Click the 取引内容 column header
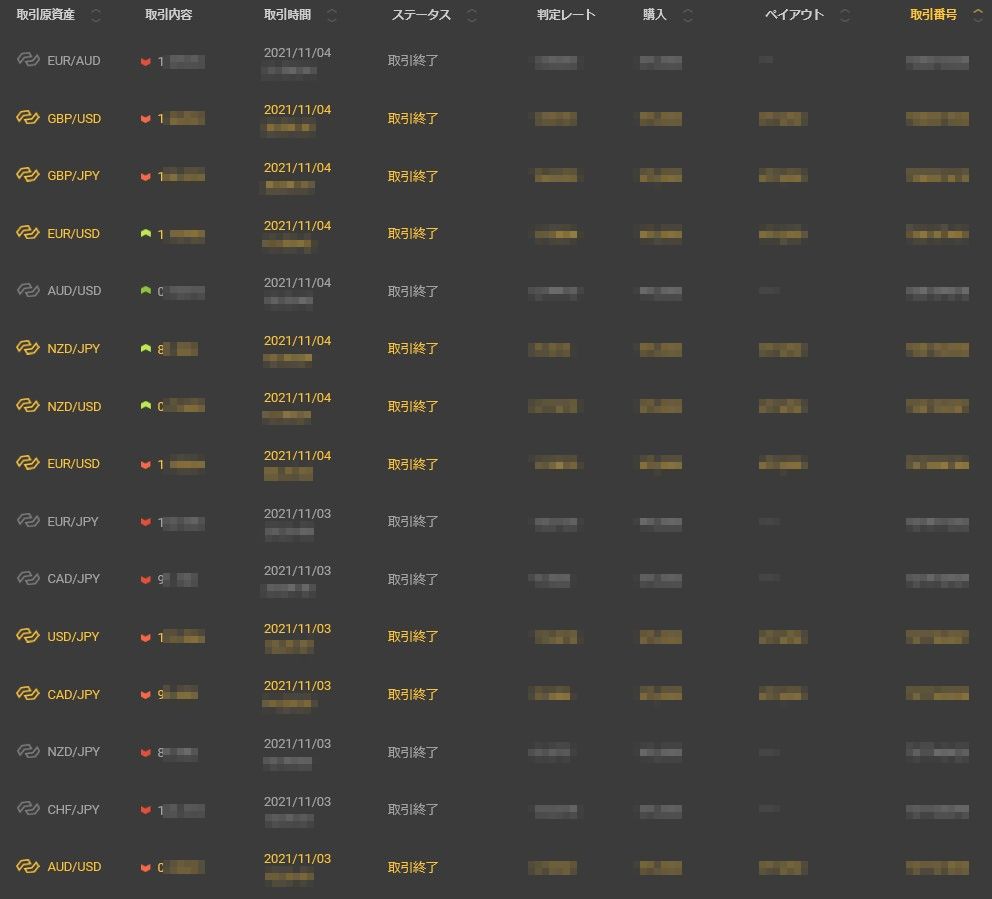The width and height of the screenshot is (992, 899). 171,15
